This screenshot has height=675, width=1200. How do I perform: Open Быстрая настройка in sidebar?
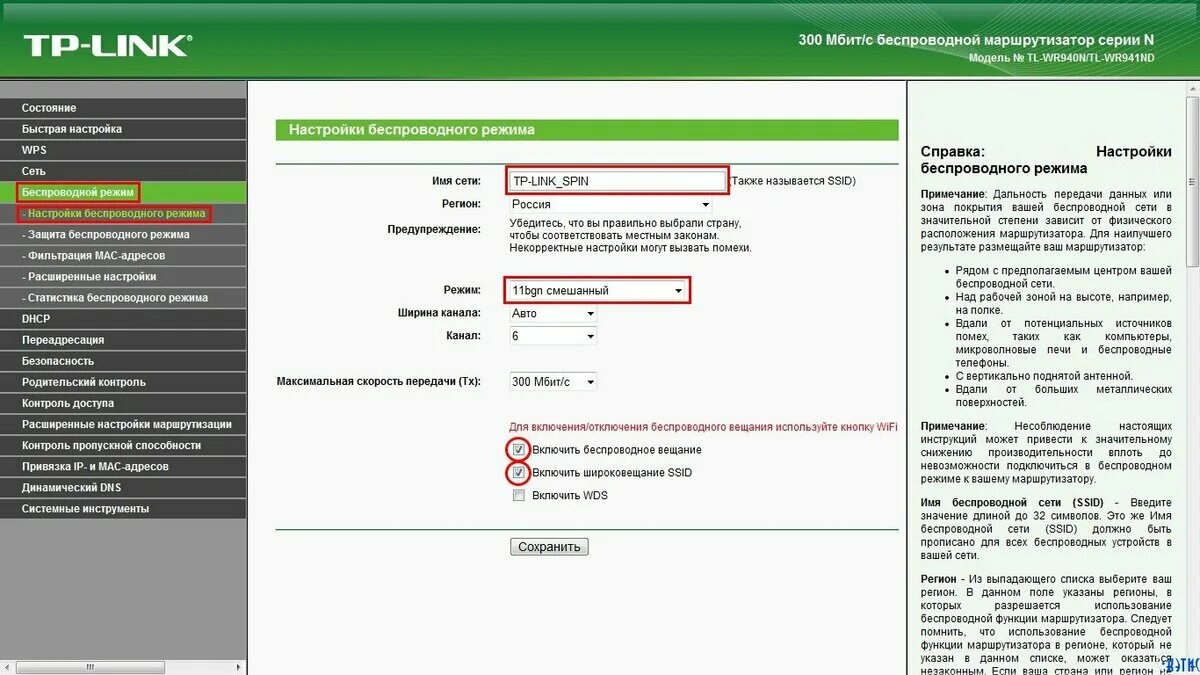[122, 129]
